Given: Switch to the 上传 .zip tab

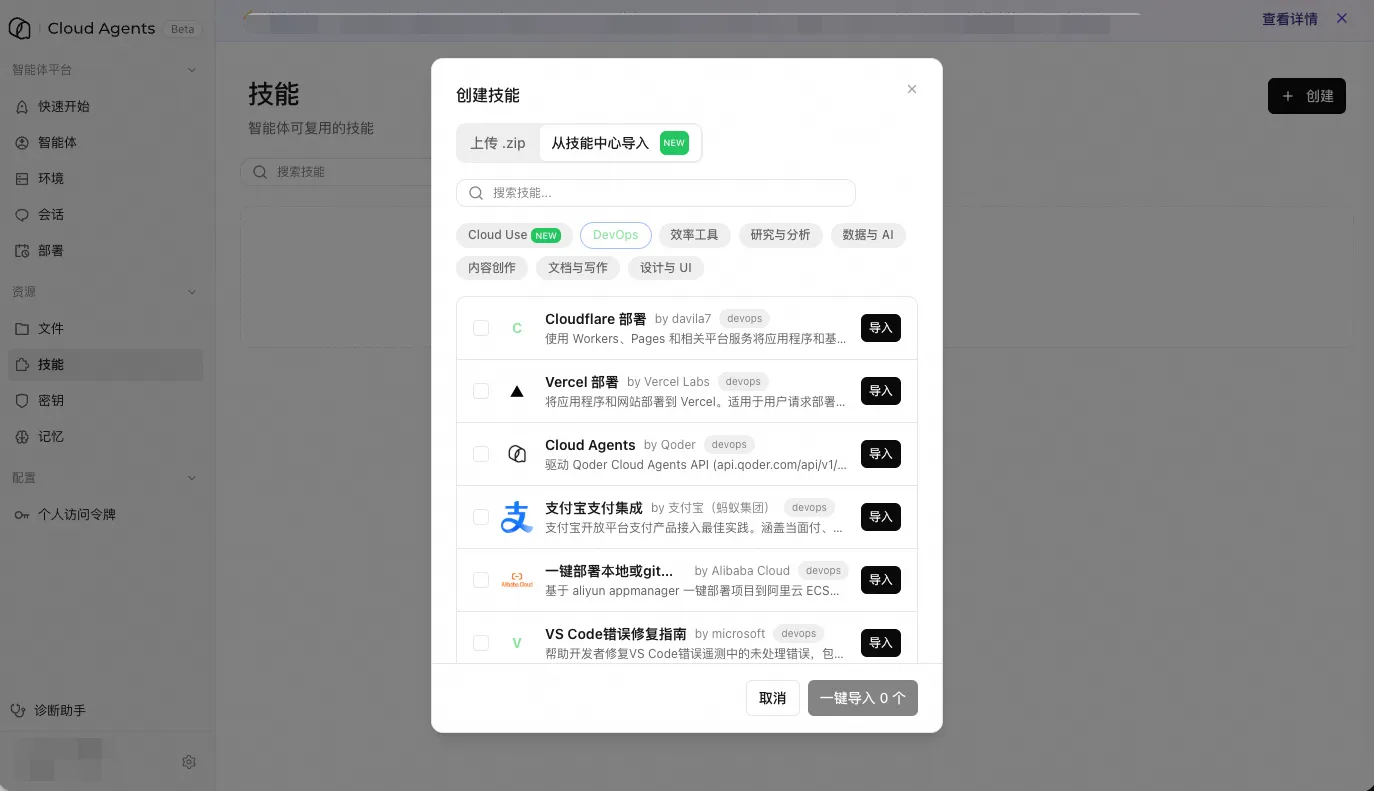Looking at the screenshot, I should click(498, 143).
